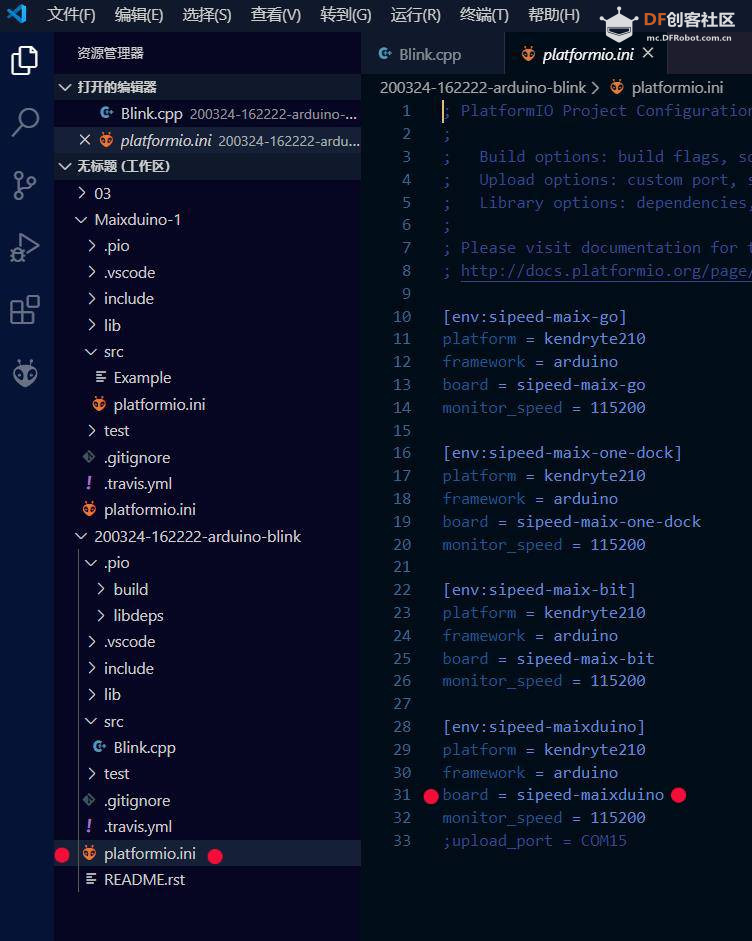Click the platformio.ini icon in the breadcrumb

coord(617,88)
